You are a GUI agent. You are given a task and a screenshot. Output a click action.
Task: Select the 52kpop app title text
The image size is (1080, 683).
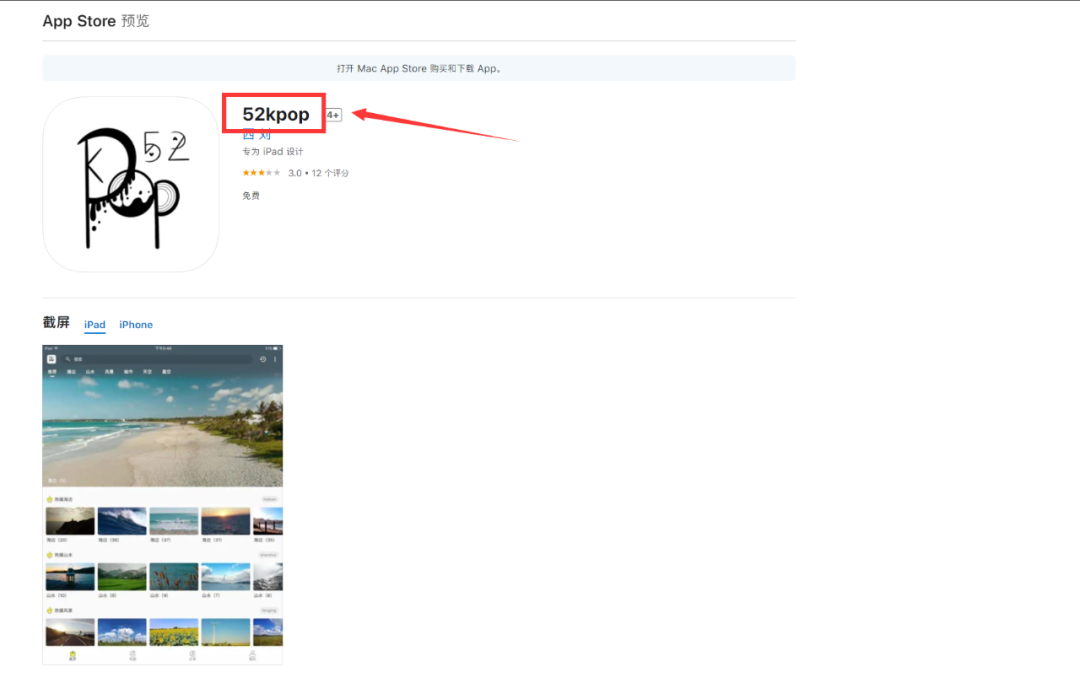276,114
